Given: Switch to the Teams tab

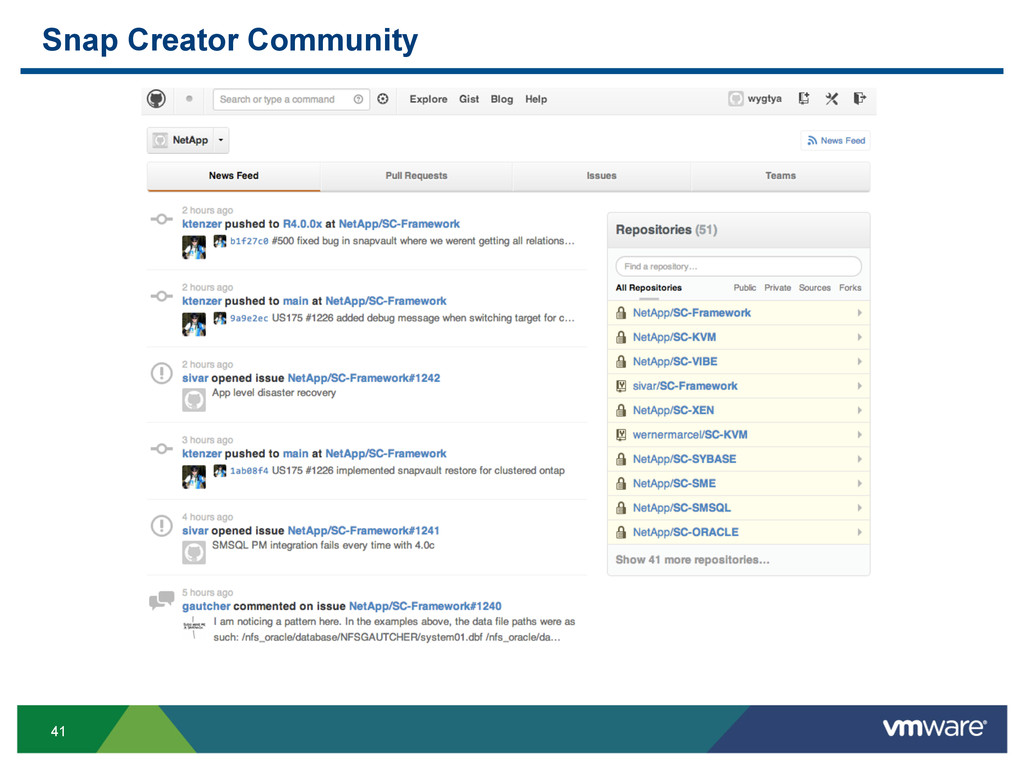Looking at the screenshot, I should click(x=780, y=176).
